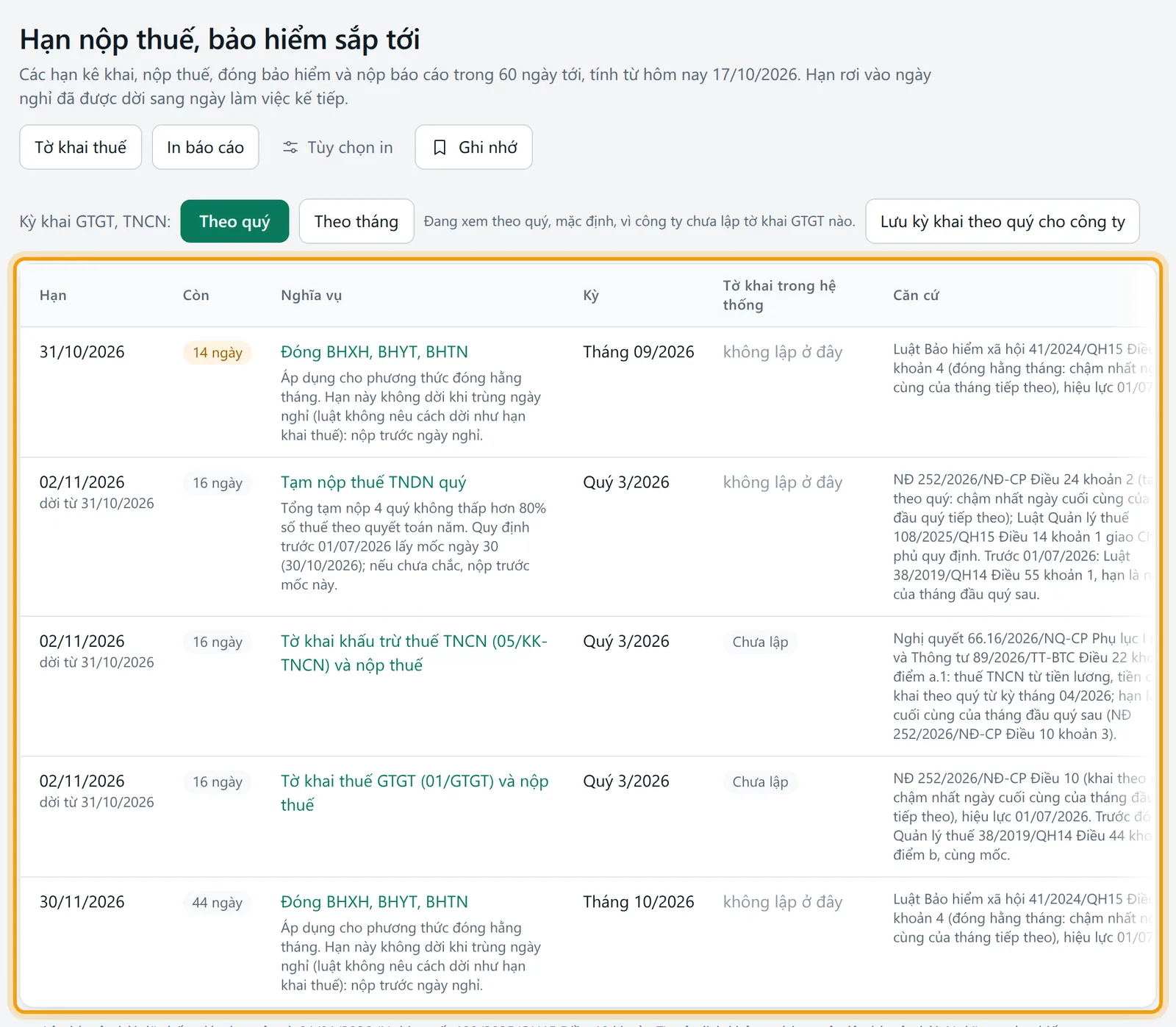Click the 30/11/2026 deadline date
The height and width of the screenshot is (1027, 1176).
pos(82,902)
